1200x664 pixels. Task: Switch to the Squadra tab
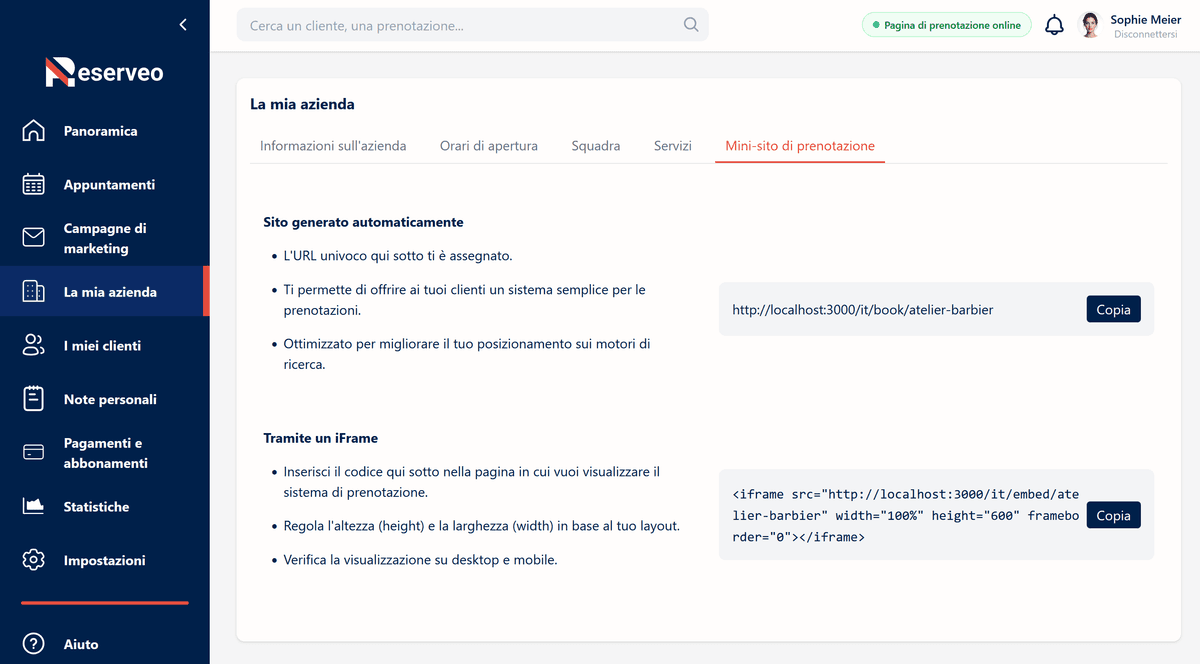[596, 146]
